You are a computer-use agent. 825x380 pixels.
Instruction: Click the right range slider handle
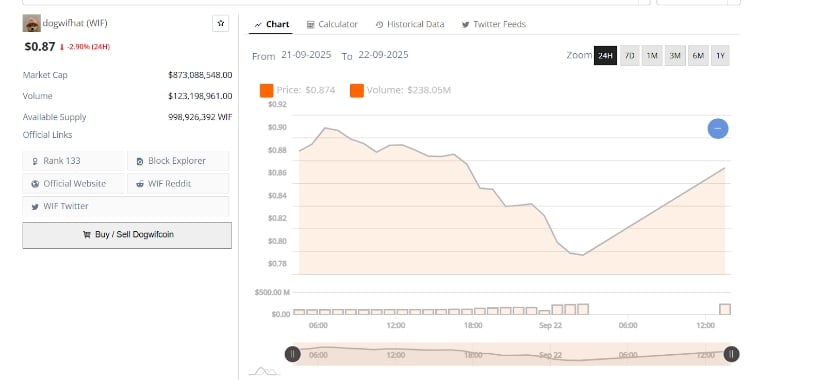[731, 354]
